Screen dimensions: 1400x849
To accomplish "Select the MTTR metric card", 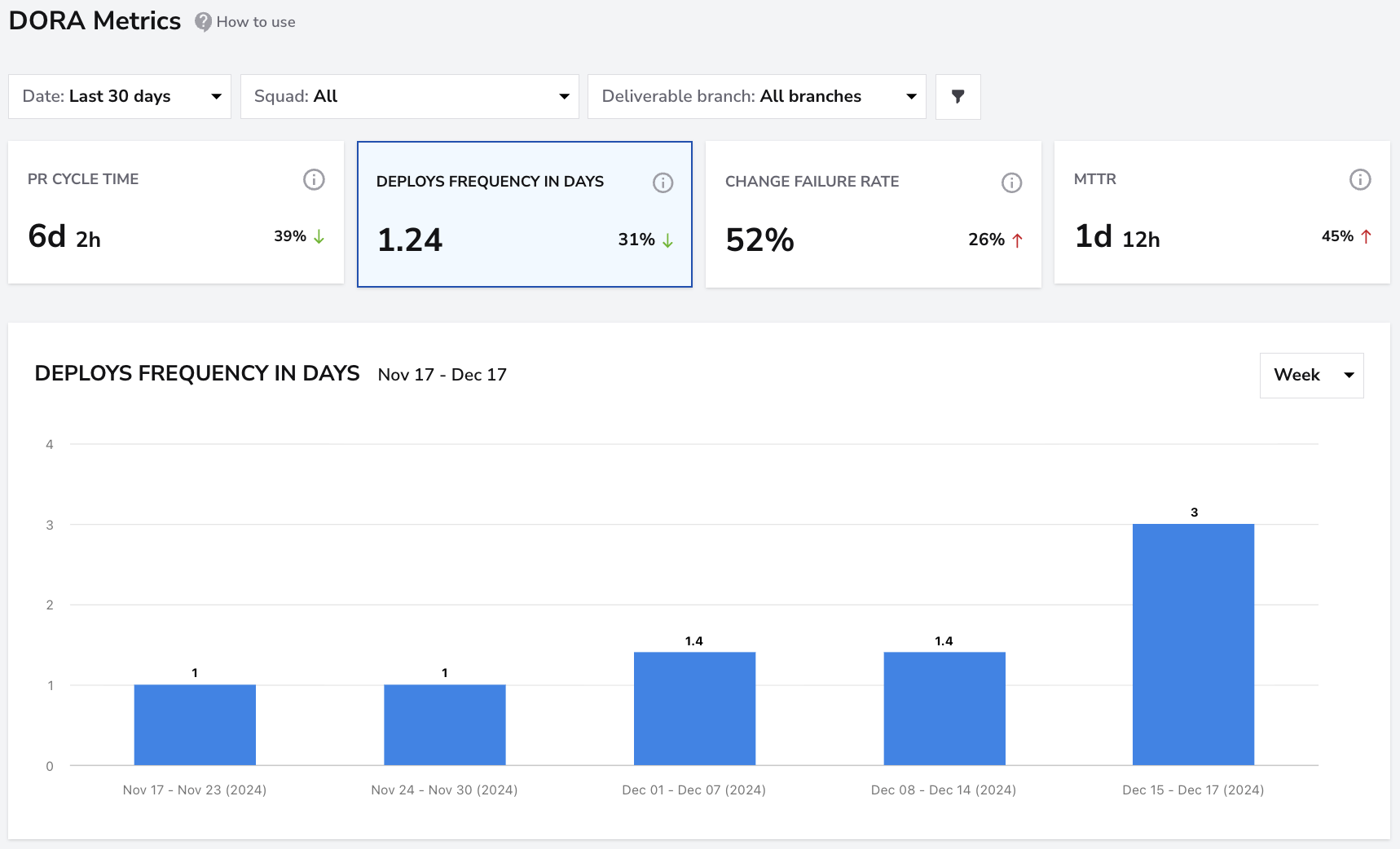I will click(1222, 213).
